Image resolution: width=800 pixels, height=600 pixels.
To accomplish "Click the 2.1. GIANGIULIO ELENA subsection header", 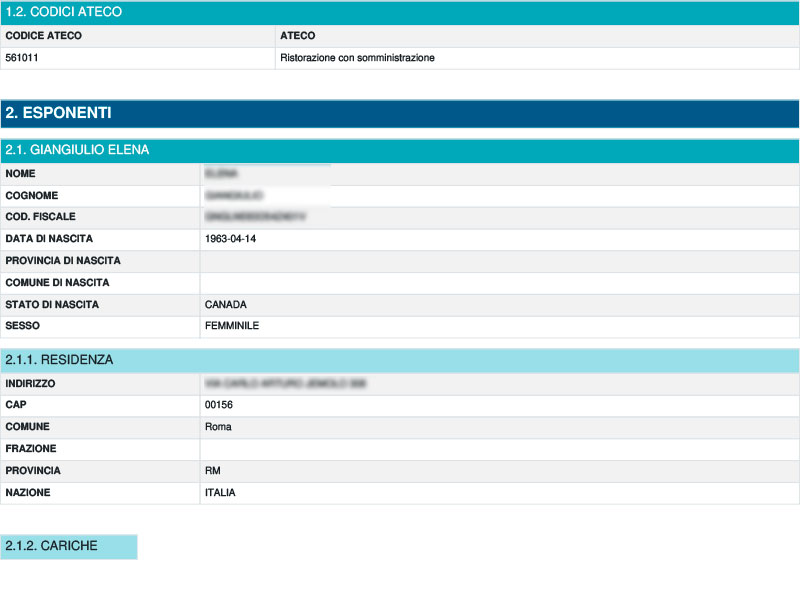I will click(80, 149).
